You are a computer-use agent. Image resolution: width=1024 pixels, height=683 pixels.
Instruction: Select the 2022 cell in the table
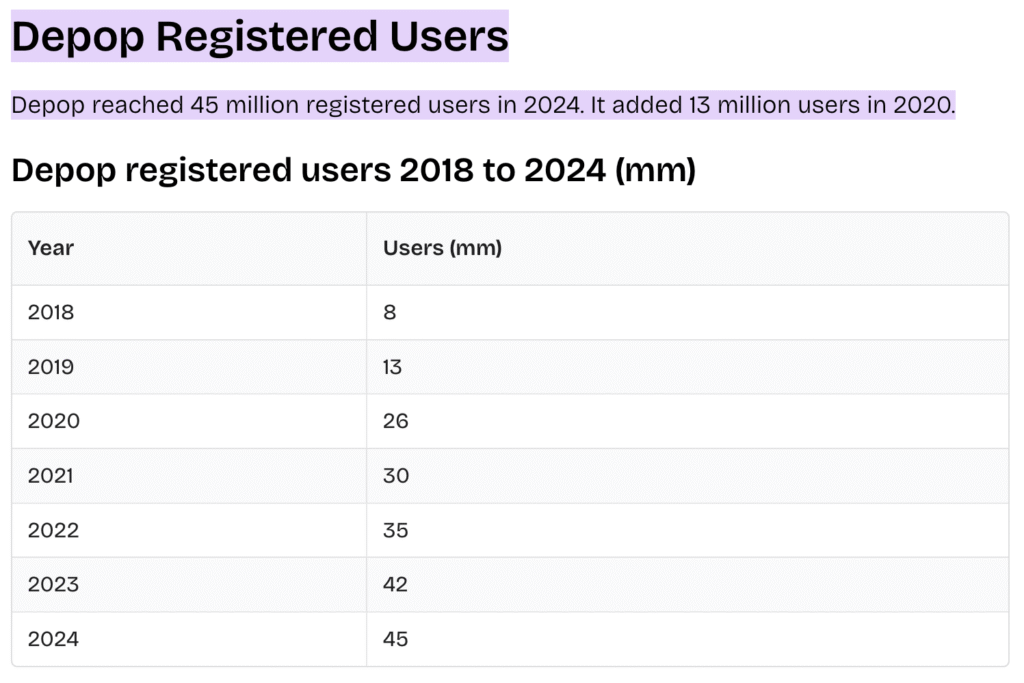point(53,530)
